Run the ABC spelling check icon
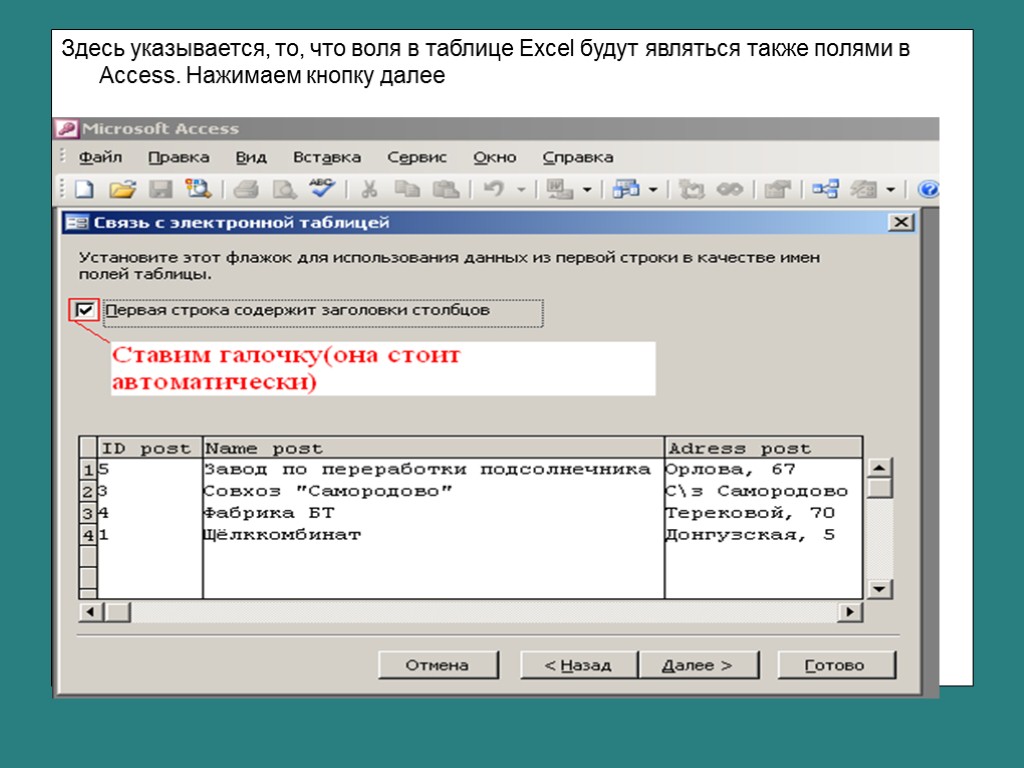 (322, 189)
